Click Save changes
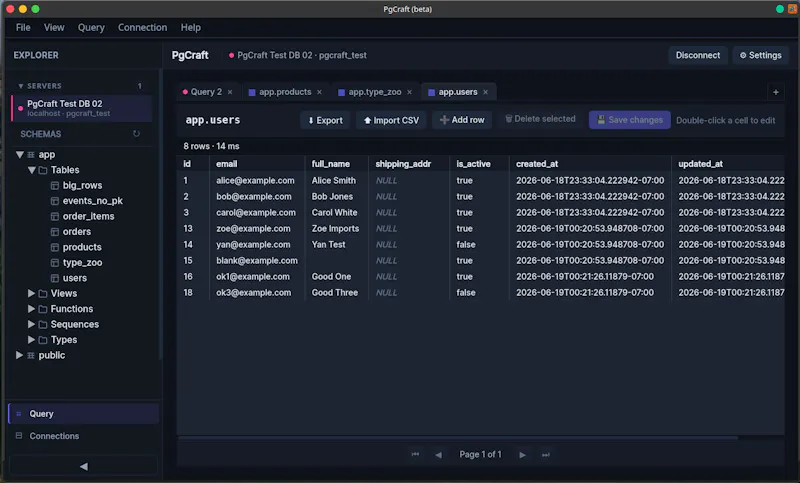Screen dimensions: 800x483 [x=630, y=120]
